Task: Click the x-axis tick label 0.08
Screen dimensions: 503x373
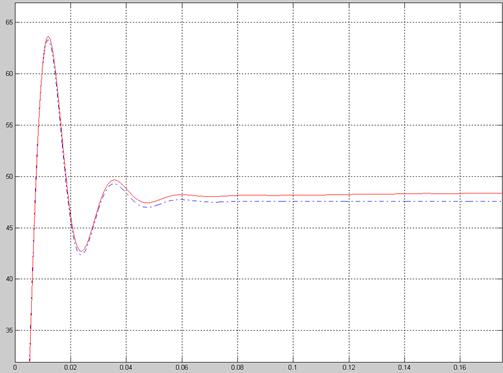Action: [237, 368]
